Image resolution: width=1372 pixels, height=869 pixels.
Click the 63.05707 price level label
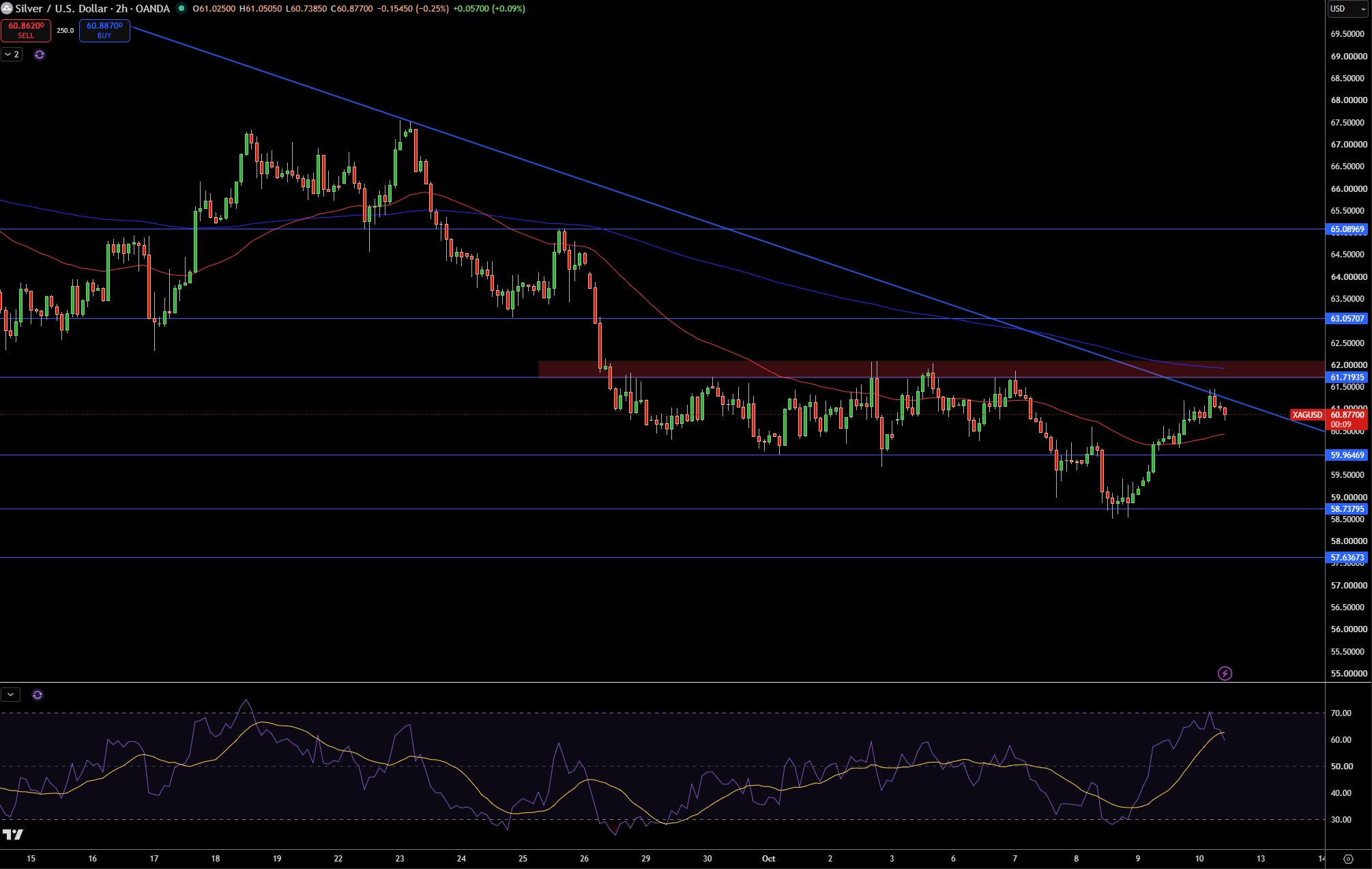[1347, 319]
